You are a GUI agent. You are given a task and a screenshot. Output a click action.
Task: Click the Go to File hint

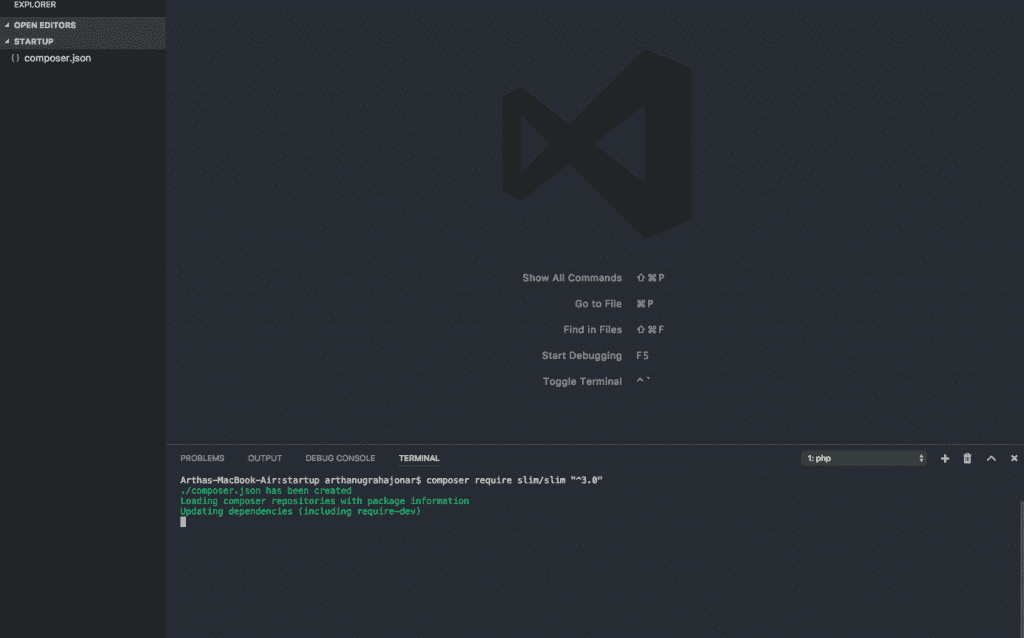click(x=598, y=304)
